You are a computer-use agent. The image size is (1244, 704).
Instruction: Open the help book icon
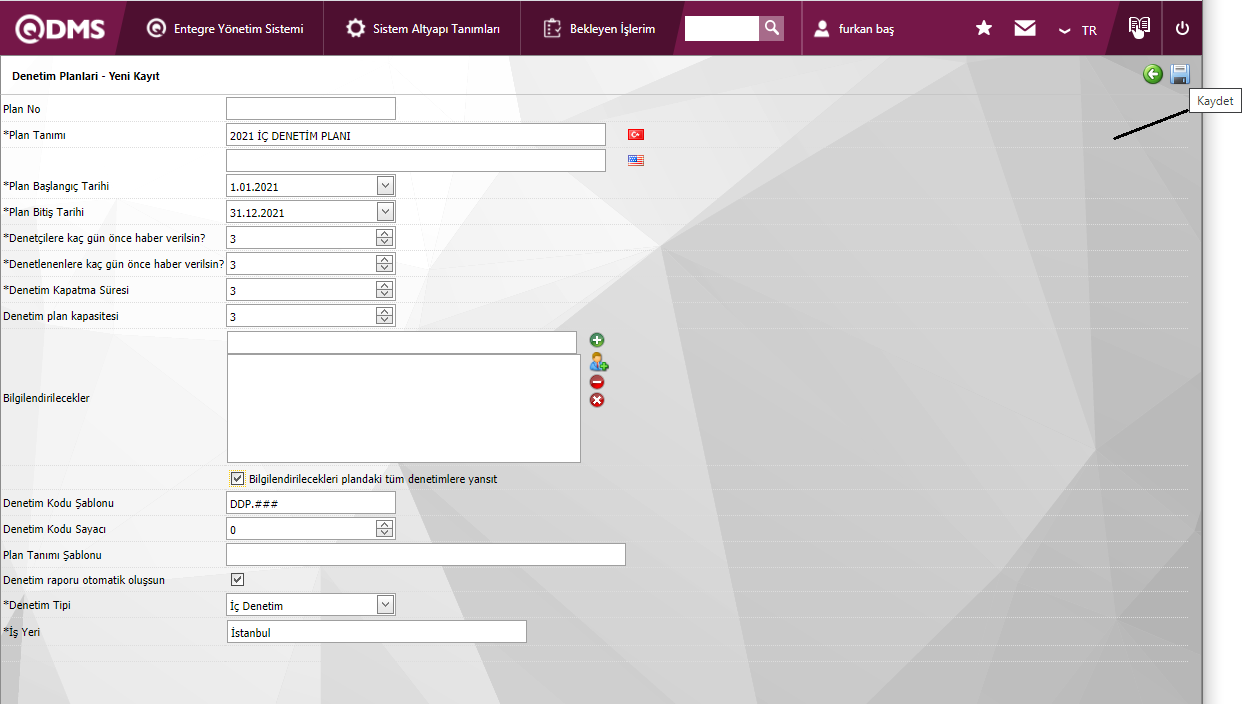(1139, 27)
